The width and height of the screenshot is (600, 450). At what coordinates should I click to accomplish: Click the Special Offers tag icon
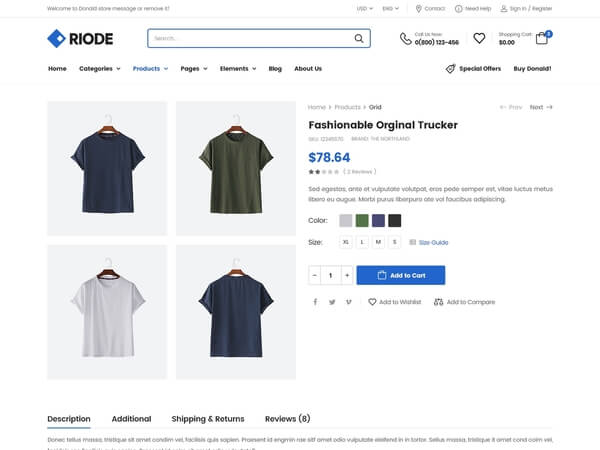pos(450,68)
